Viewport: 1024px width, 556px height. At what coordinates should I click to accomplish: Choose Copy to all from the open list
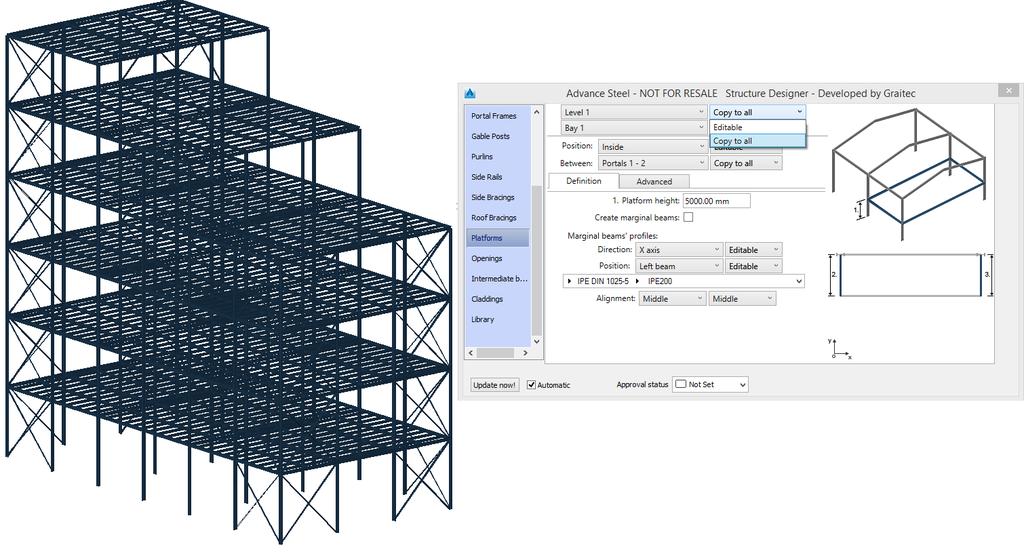click(x=758, y=140)
